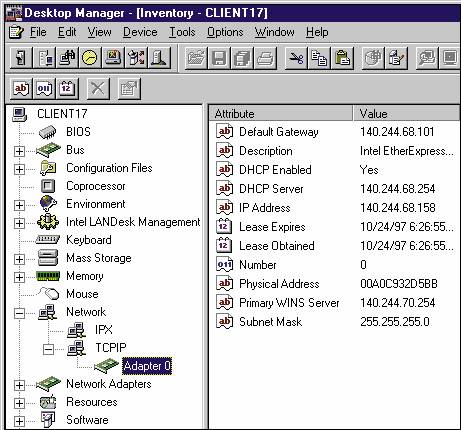Screen dimensions: 461x430
Task: Click the tower computer toolbar icon
Action: [159, 58]
